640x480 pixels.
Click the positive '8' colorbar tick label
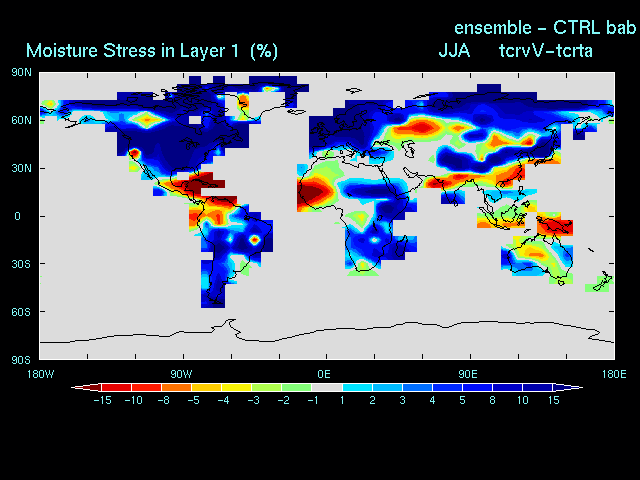click(x=493, y=400)
